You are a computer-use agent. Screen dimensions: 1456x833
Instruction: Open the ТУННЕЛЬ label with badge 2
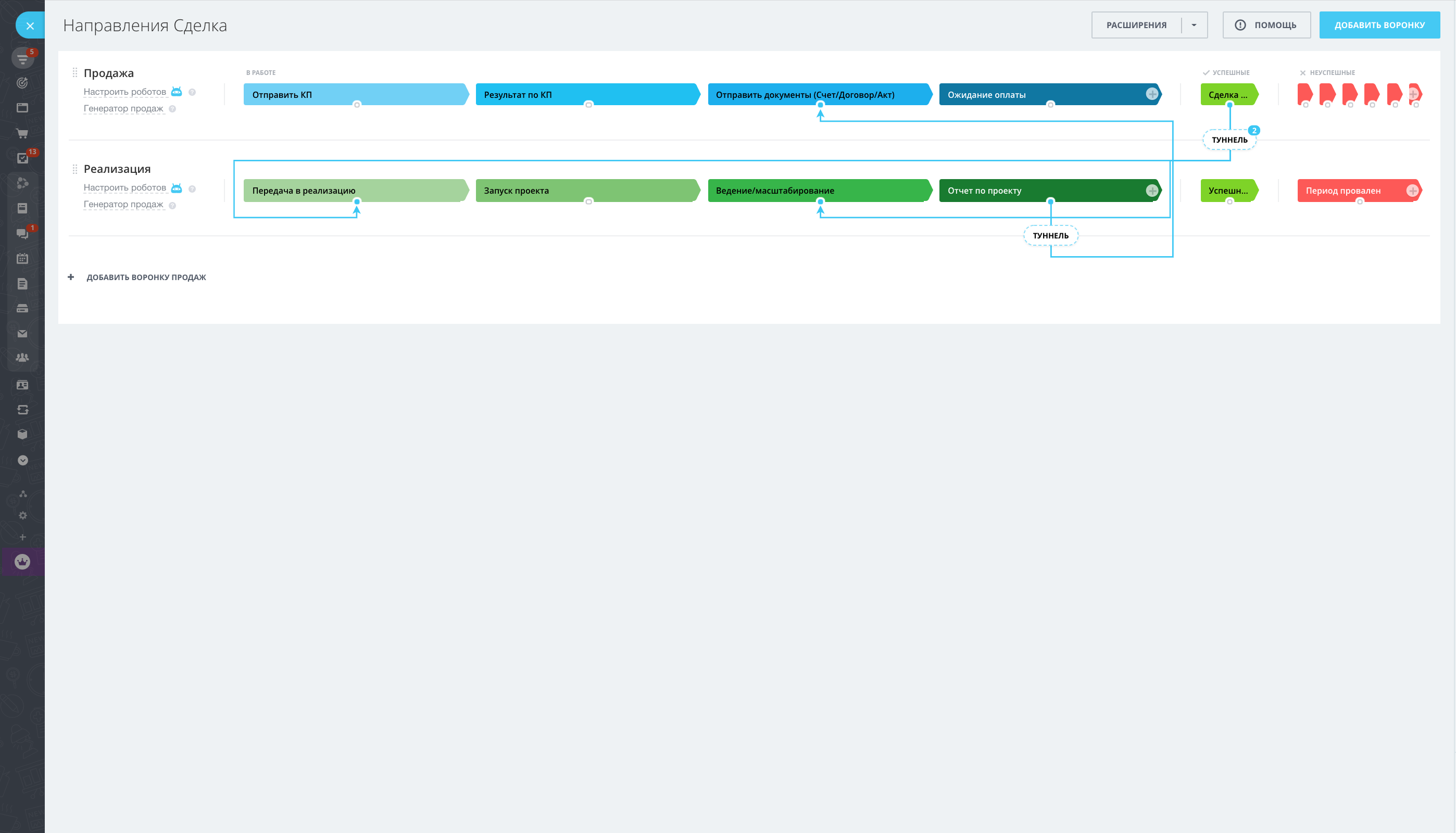click(x=1229, y=140)
